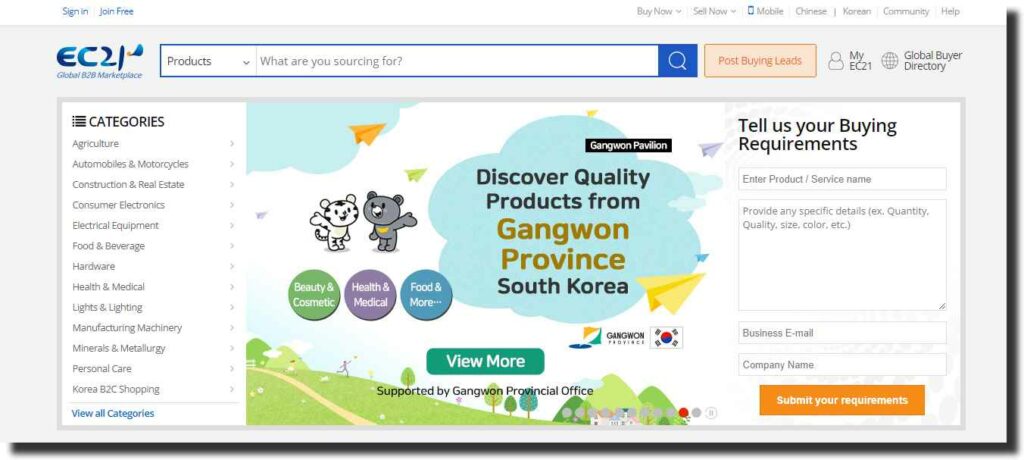Click the Food & More blue circle
This screenshot has width=1024, height=460.
click(426, 295)
